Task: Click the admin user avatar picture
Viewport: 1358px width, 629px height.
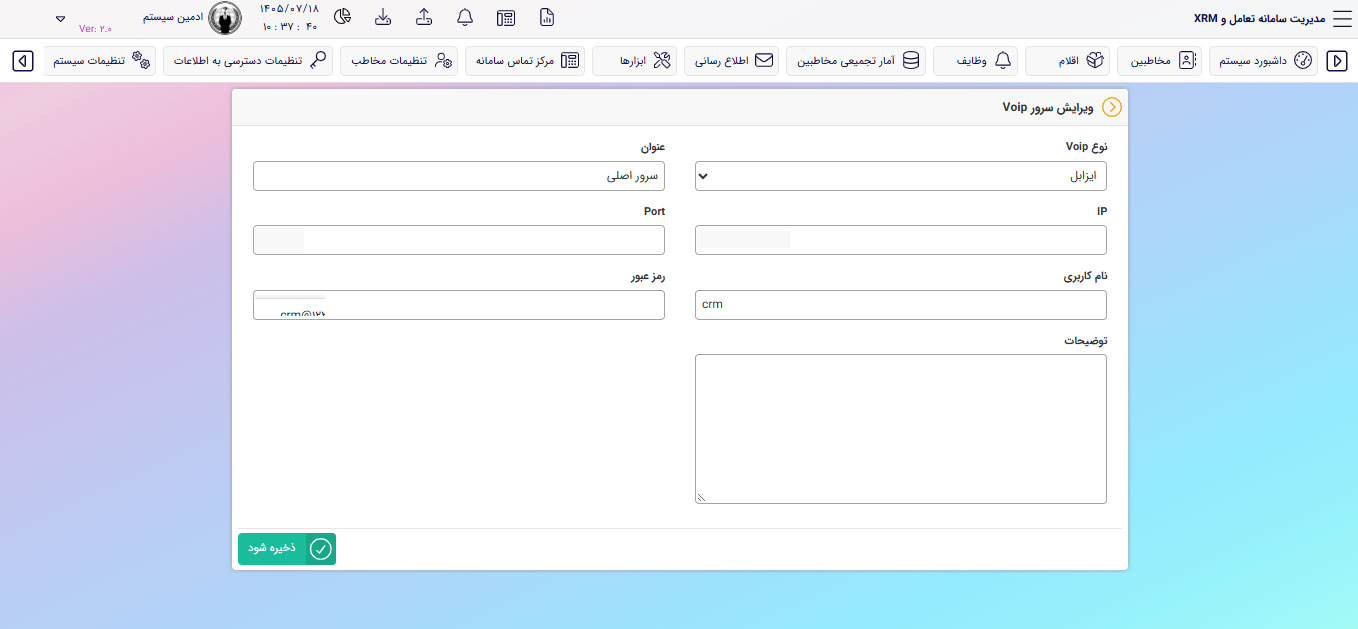Action: point(225,18)
